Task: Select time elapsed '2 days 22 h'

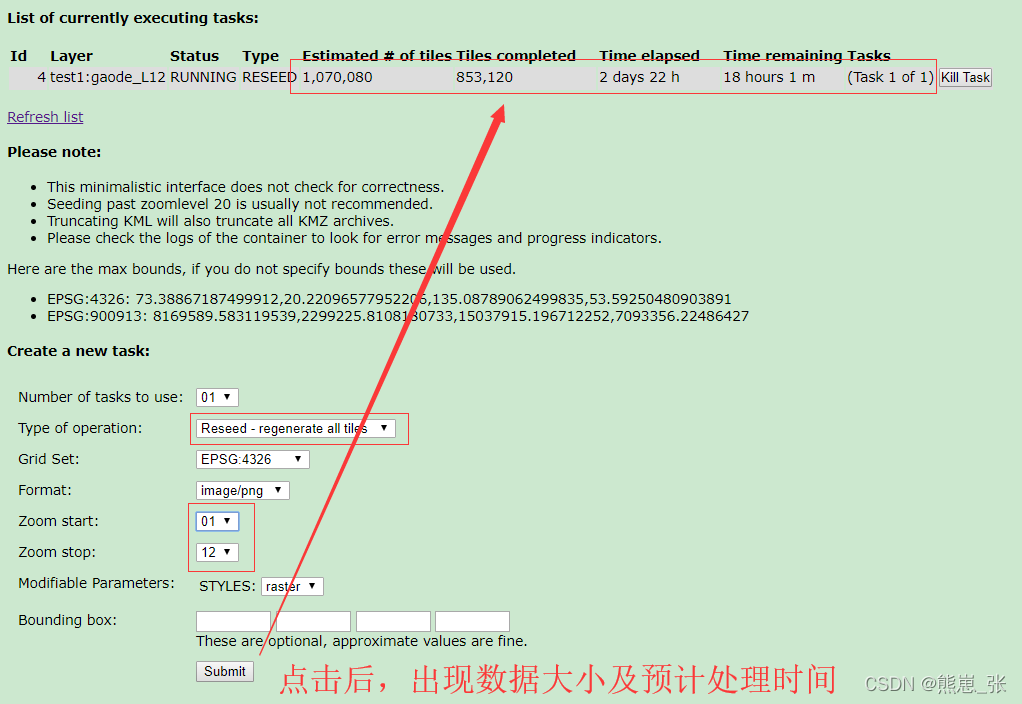Action: 639,78
